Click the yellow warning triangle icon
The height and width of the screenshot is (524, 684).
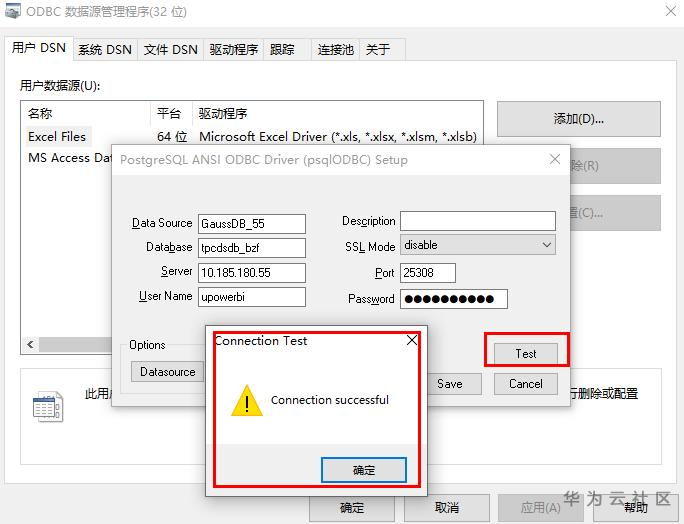coord(247,400)
